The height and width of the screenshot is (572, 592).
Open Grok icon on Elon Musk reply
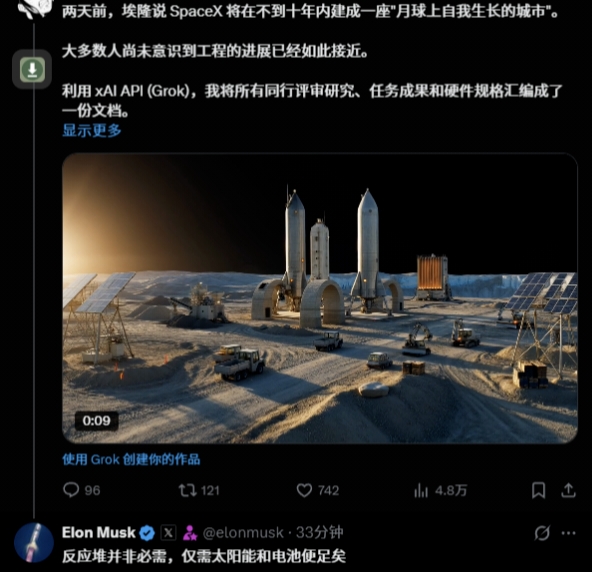coord(542,533)
